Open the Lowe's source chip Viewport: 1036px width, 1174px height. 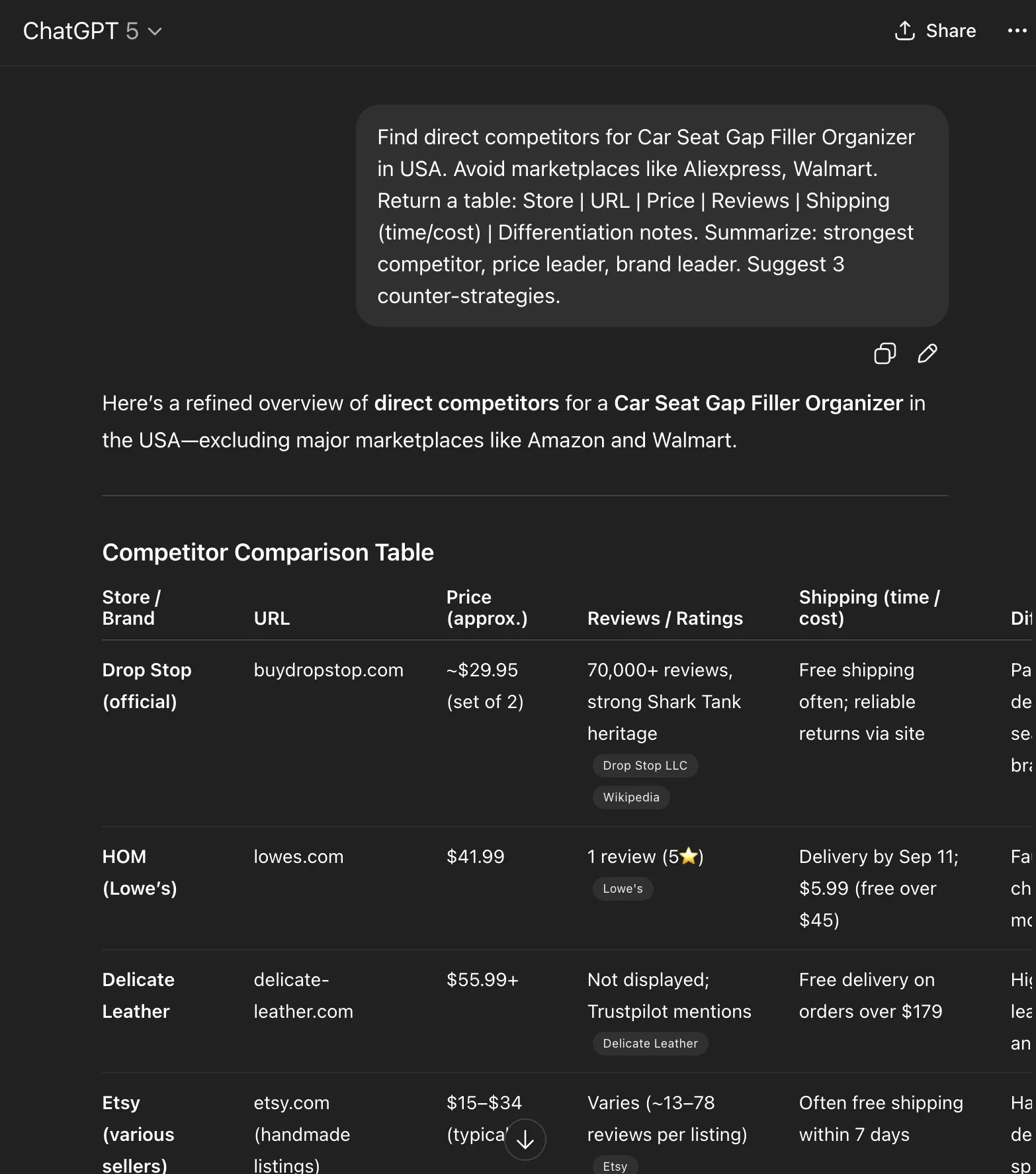[622, 889]
